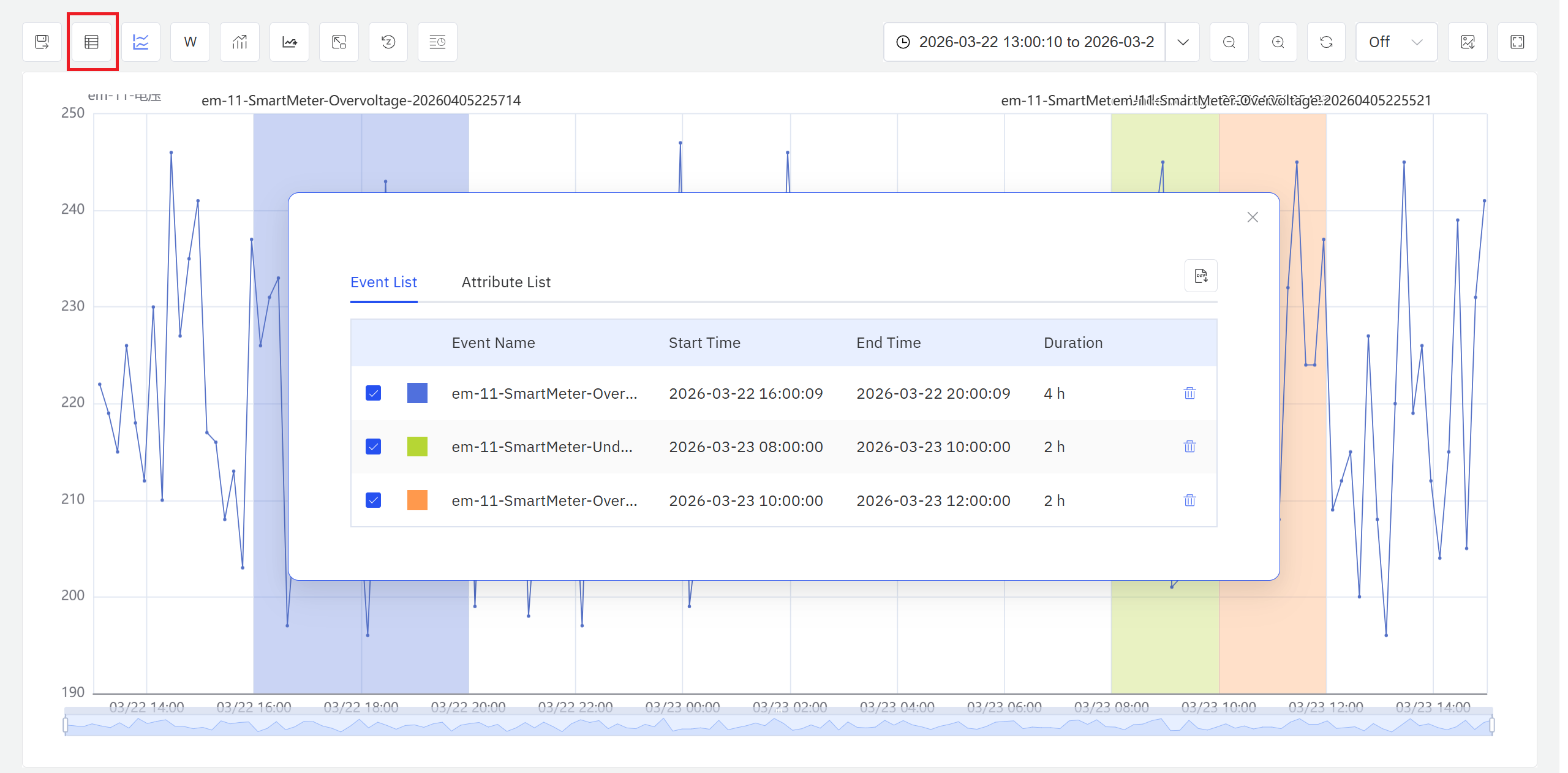The image size is (1568, 773).
Task: Expand the date range dropdown arrow
Action: [1183, 42]
